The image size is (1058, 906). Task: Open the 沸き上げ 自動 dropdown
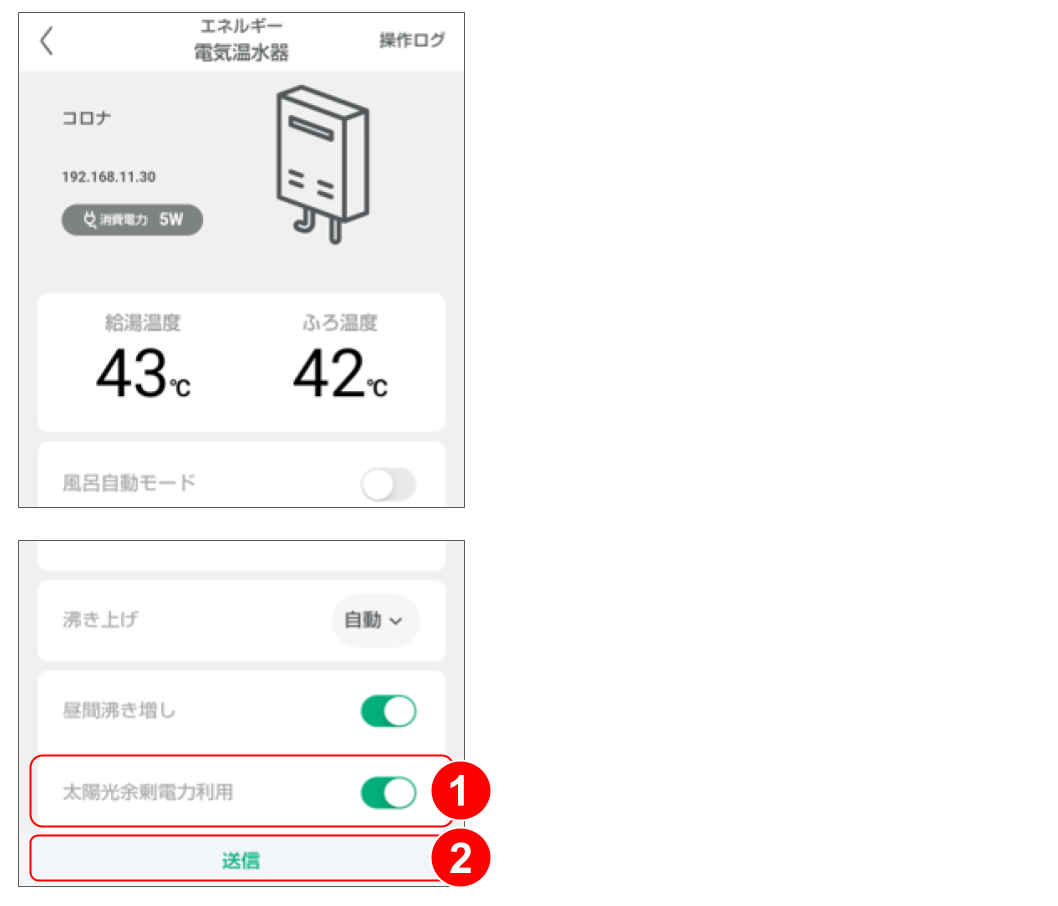click(374, 621)
